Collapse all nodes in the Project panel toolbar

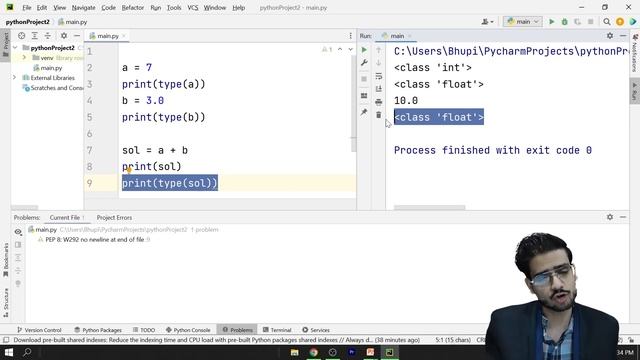[48, 36]
